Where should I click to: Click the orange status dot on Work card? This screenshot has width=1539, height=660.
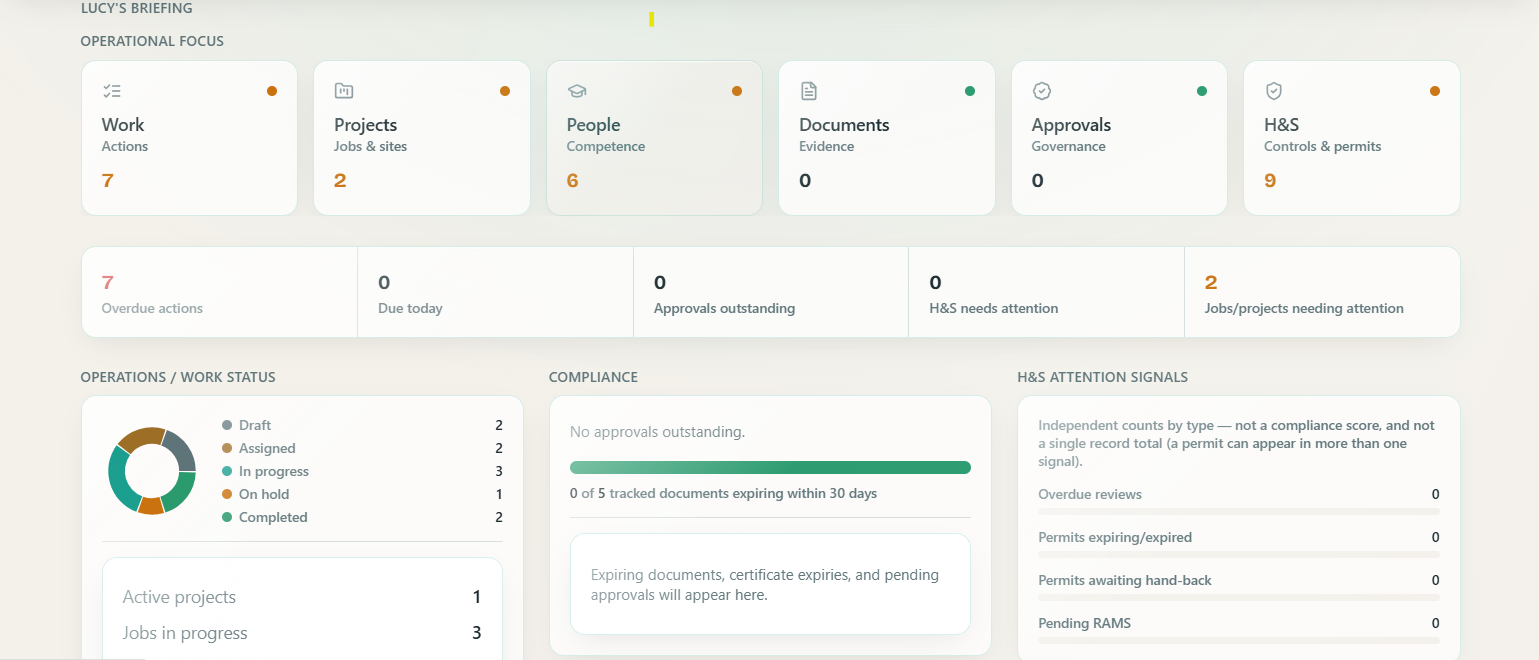click(272, 91)
